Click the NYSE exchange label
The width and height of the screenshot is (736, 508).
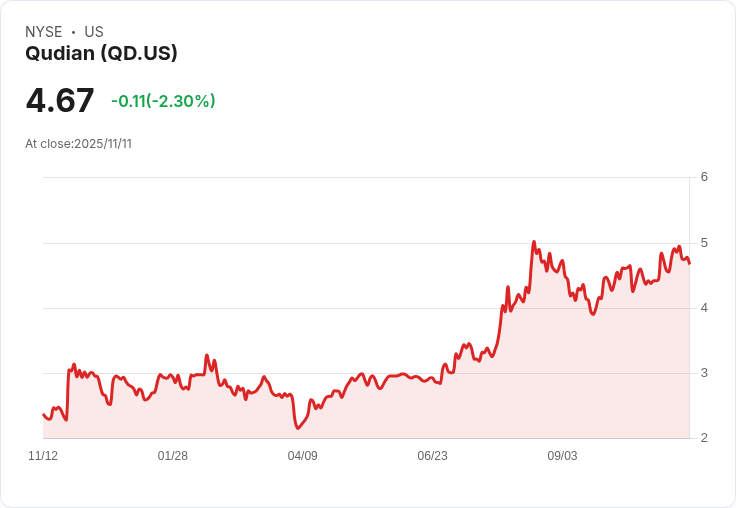click(44, 32)
